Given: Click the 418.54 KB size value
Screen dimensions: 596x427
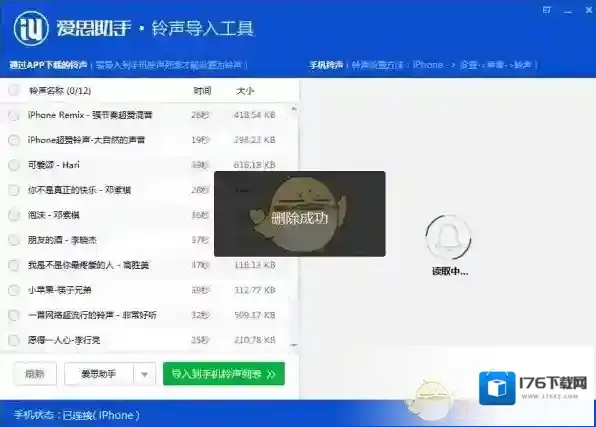Looking at the screenshot, I should (254, 115).
